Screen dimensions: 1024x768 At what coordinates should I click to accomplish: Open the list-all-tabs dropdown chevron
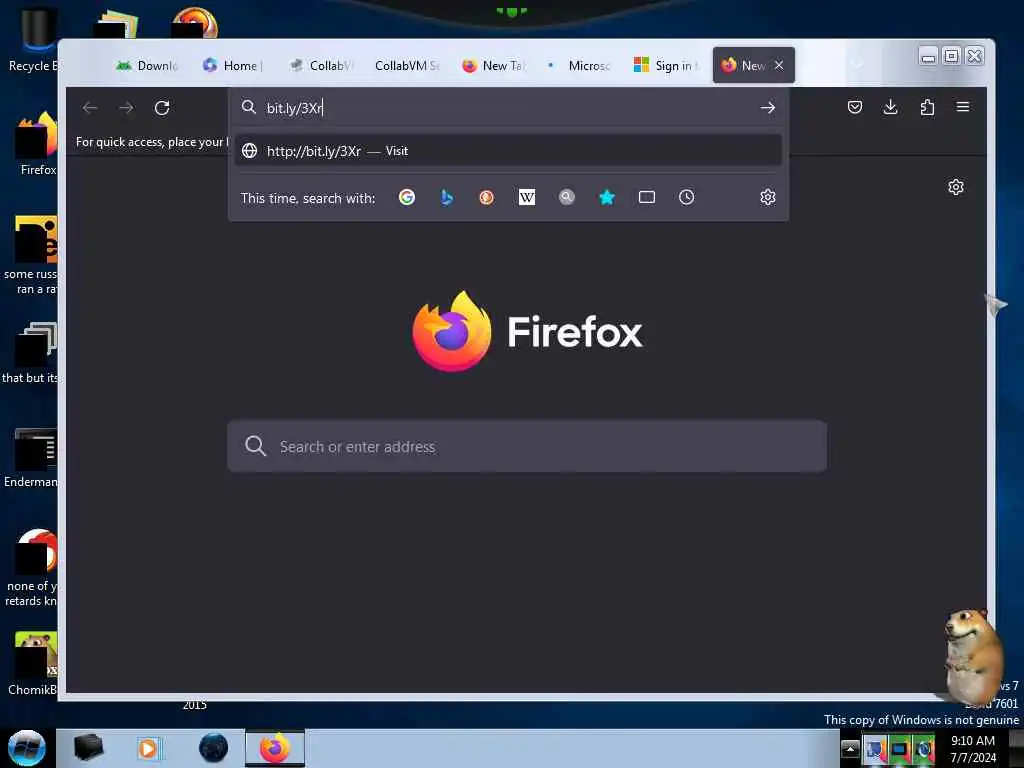[x=858, y=65]
